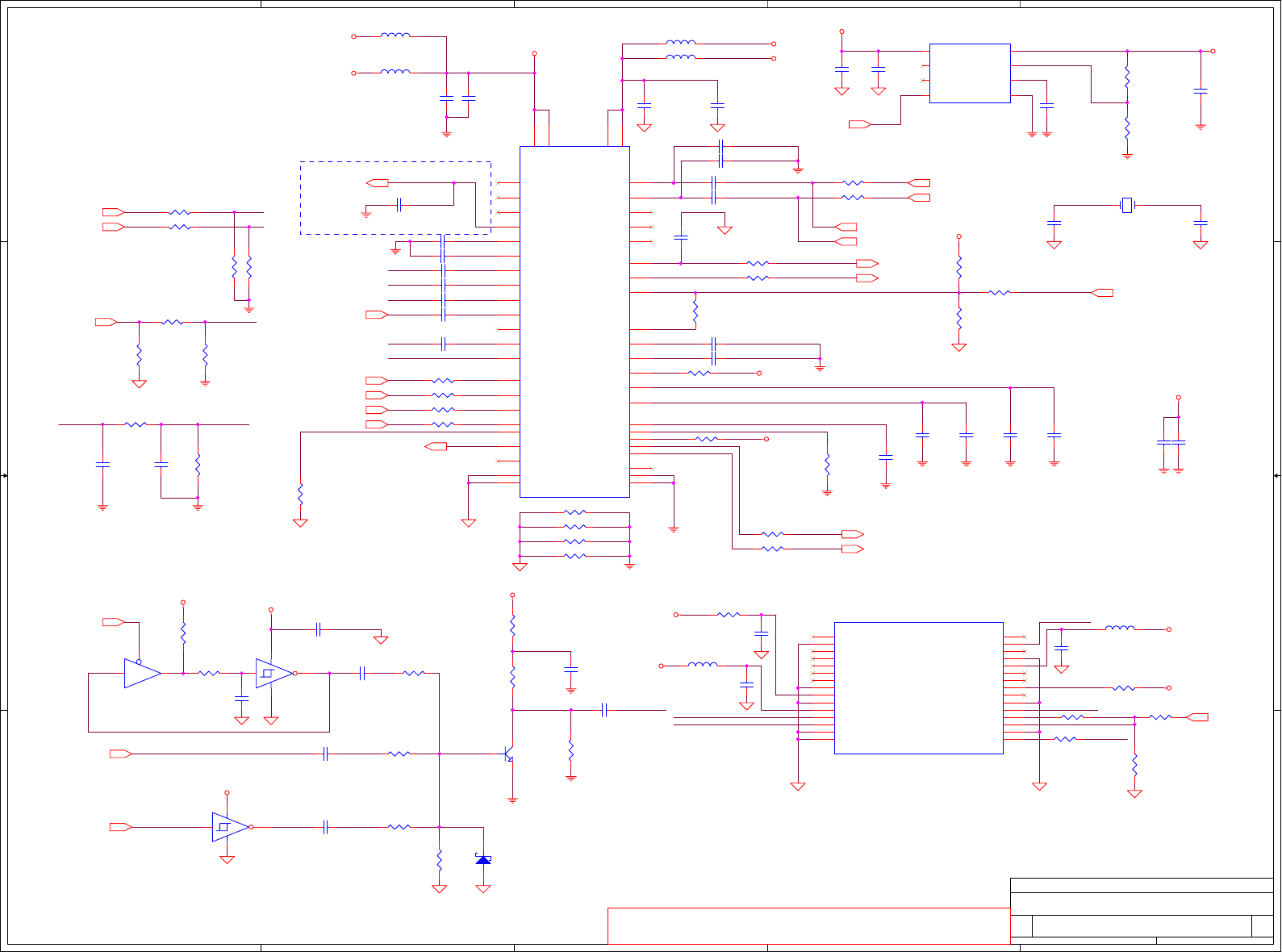Select the crystal oscillator symbol

[1127, 206]
